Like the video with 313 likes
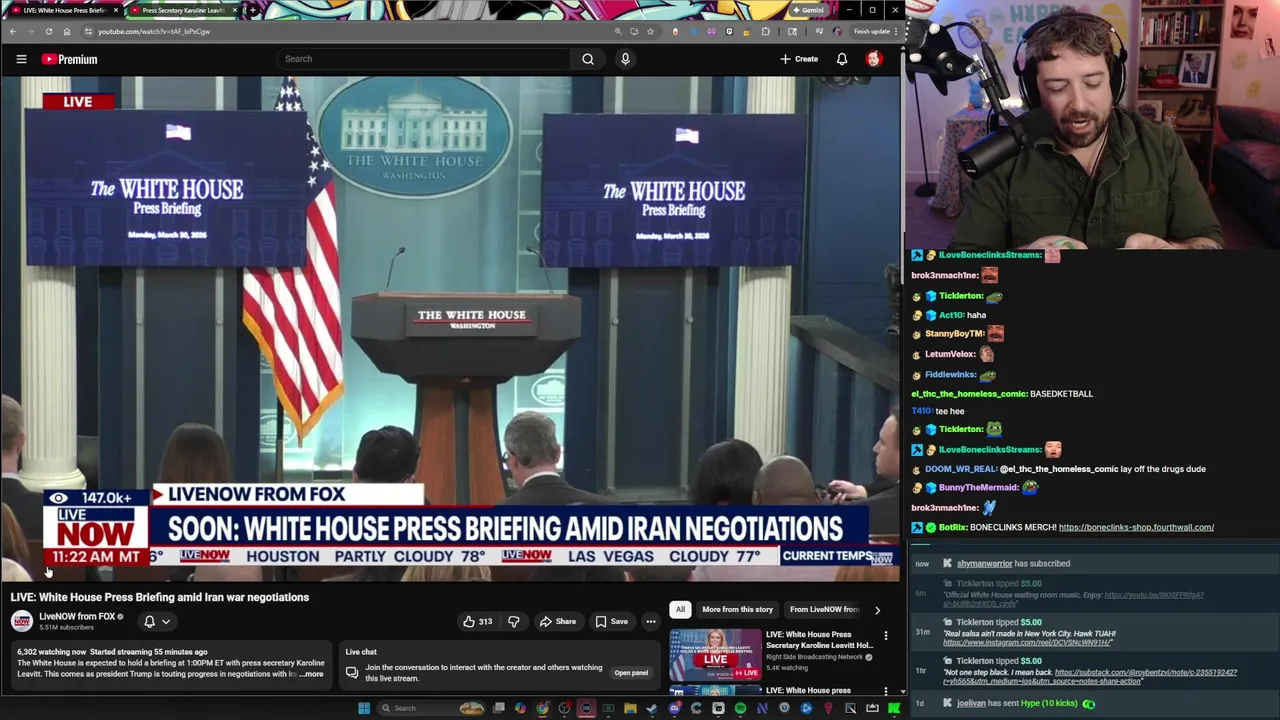The height and width of the screenshot is (720, 1280). [x=477, y=621]
